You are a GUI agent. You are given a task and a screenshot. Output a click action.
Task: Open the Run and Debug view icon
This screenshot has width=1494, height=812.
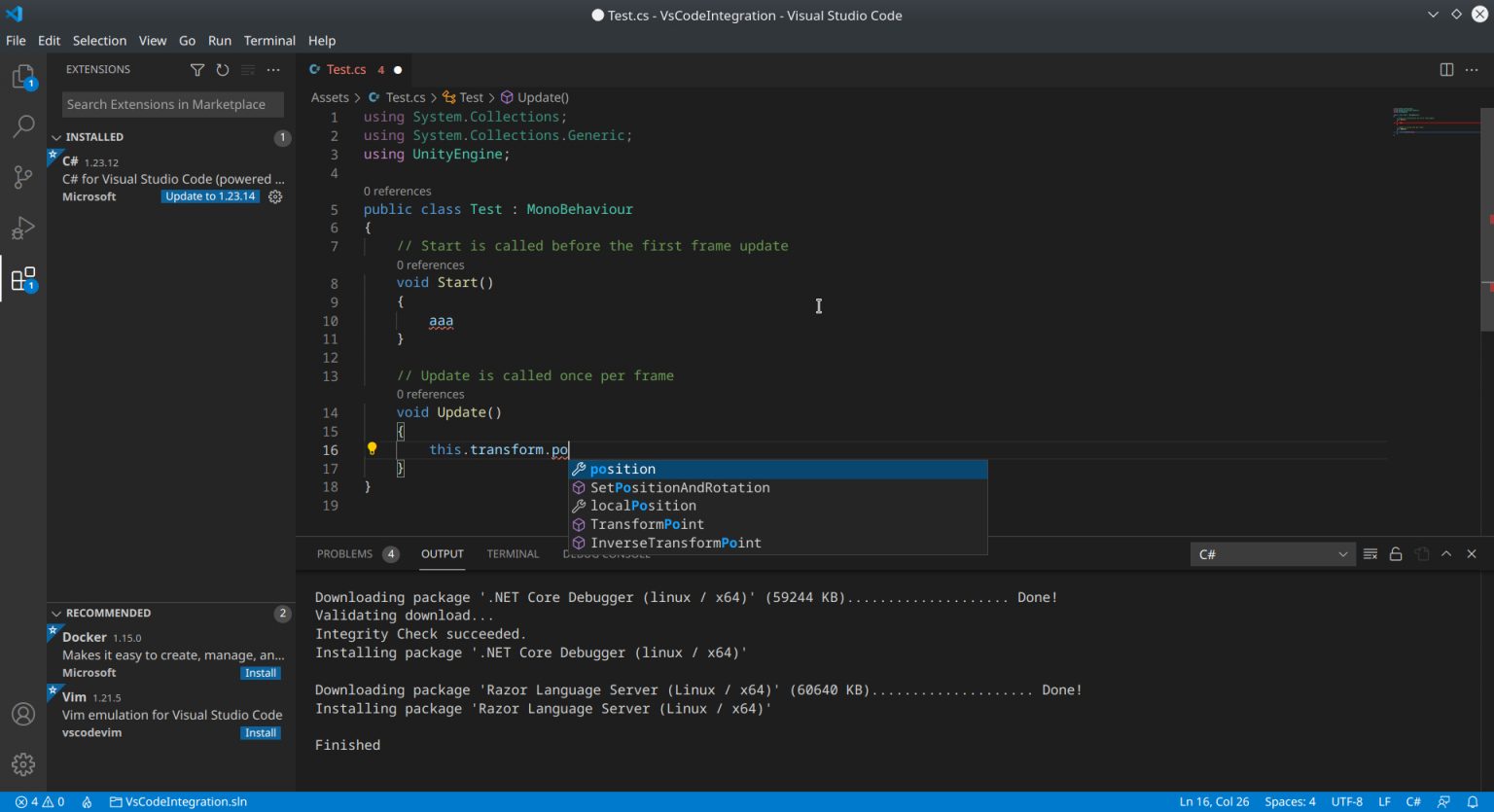(23, 228)
